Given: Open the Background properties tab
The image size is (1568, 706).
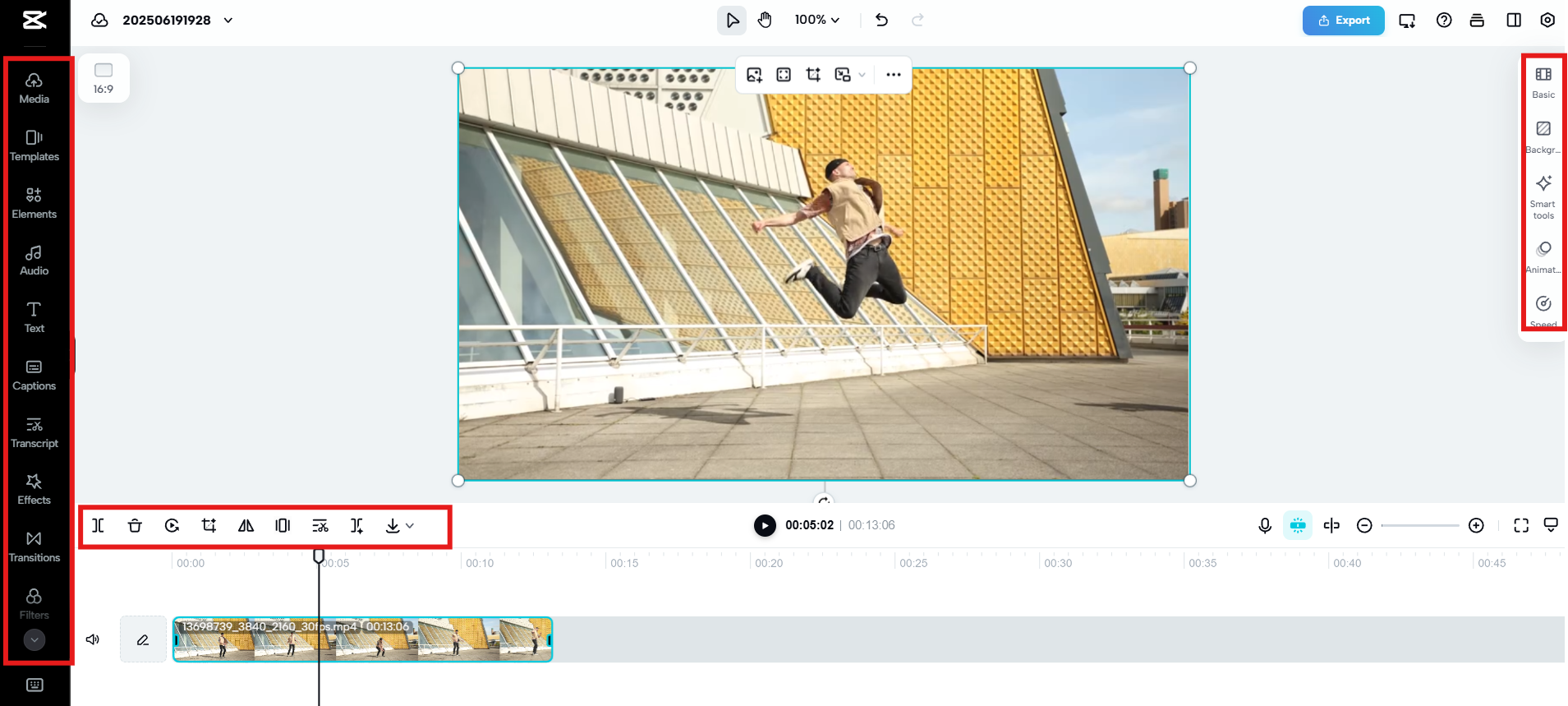Looking at the screenshot, I should tap(1543, 138).
